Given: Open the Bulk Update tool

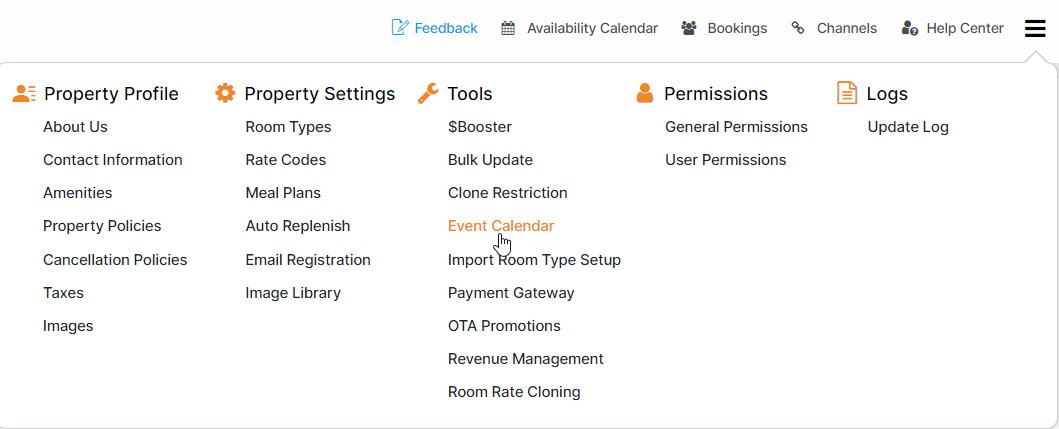Looking at the screenshot, I should 490,160.
